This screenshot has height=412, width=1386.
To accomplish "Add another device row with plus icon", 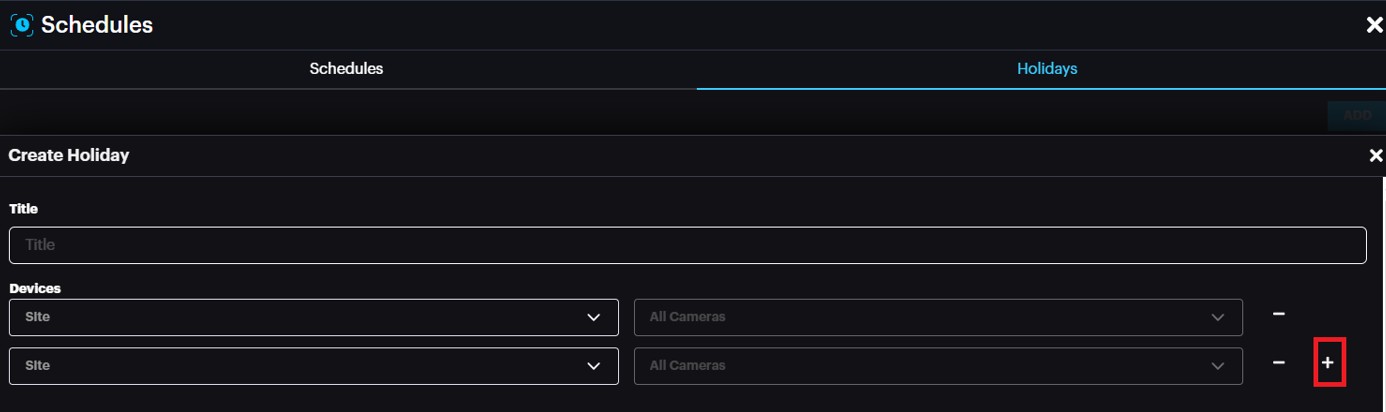I will (1328, 363).
